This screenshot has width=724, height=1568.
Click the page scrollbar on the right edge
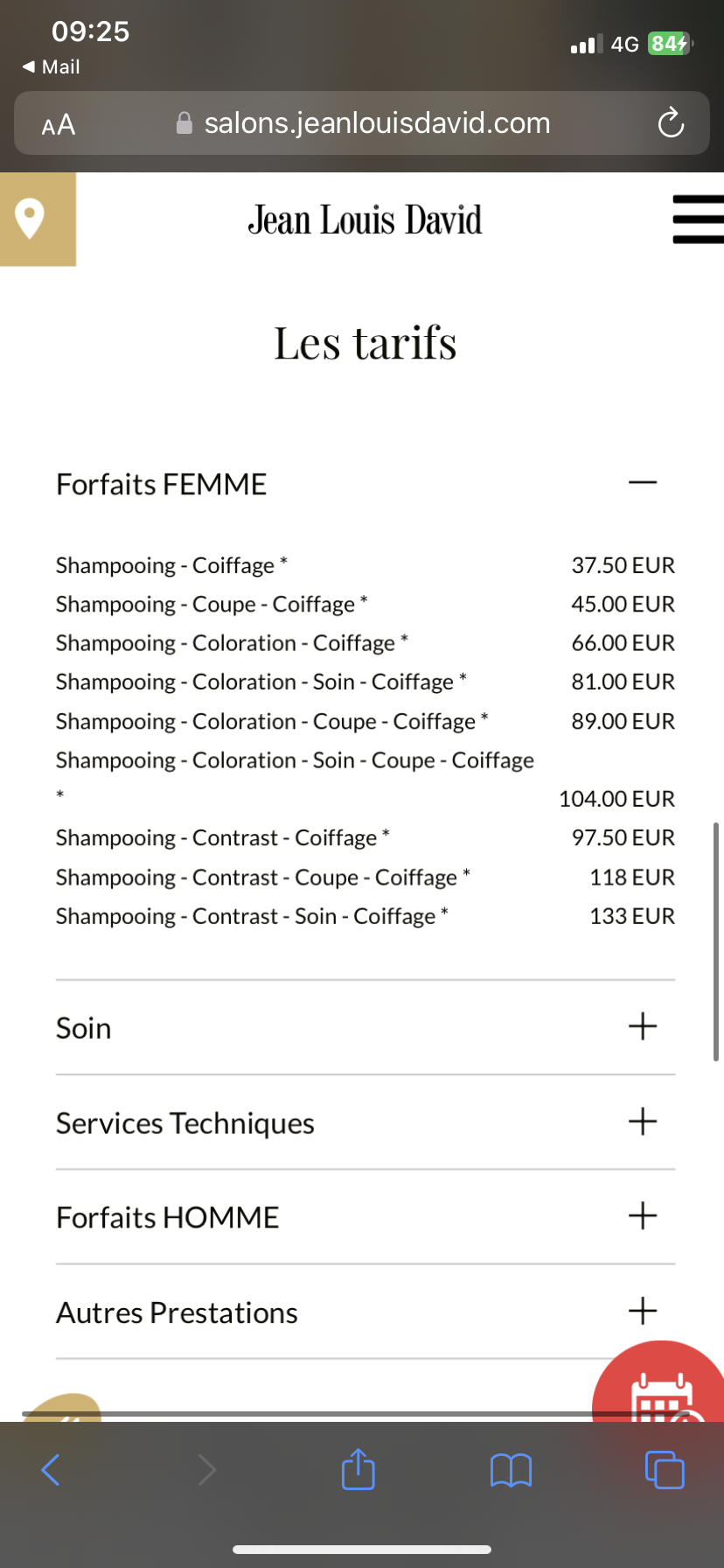click(716, 941)
